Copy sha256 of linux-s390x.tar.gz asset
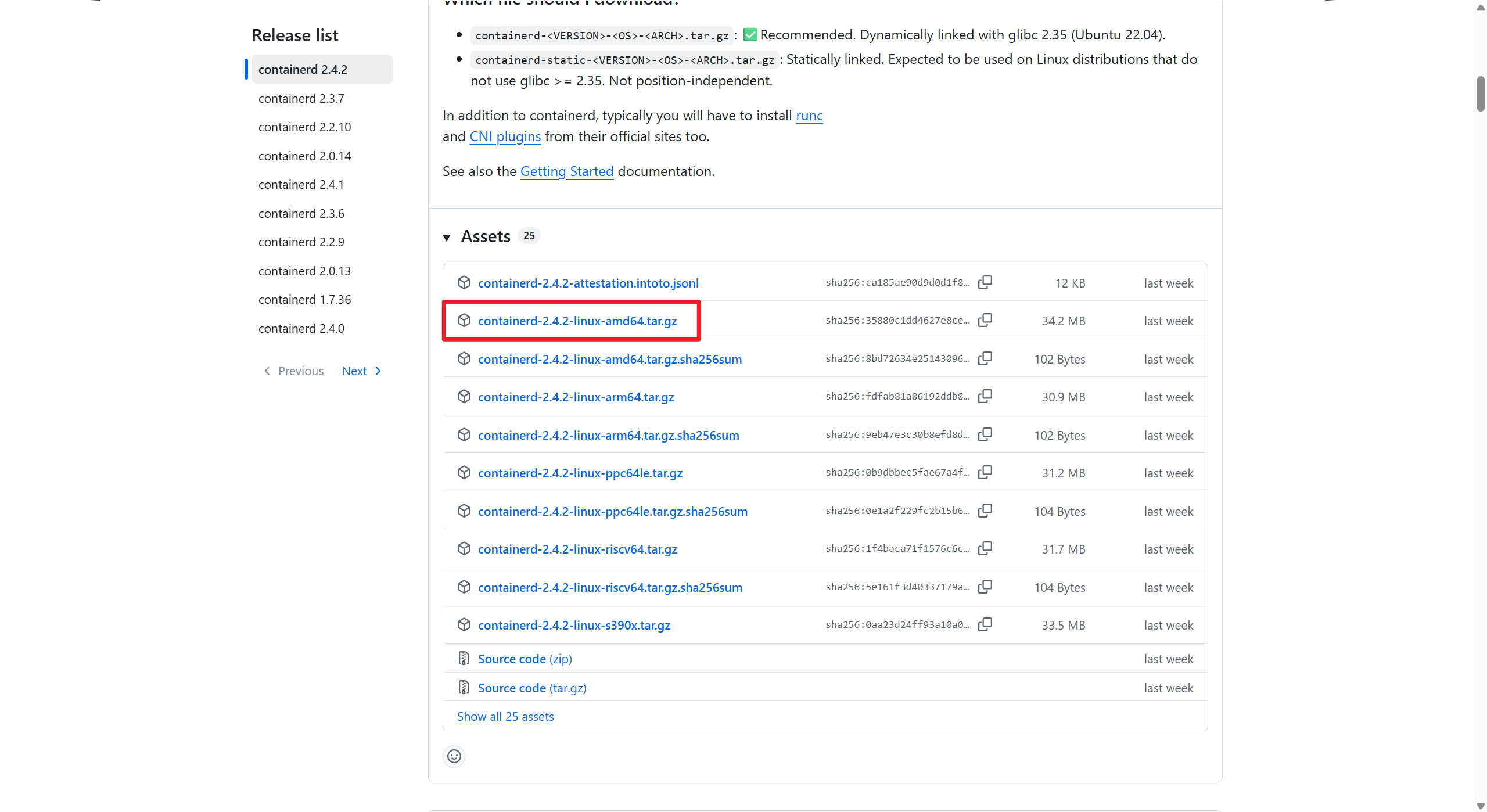 pos(985,624)
